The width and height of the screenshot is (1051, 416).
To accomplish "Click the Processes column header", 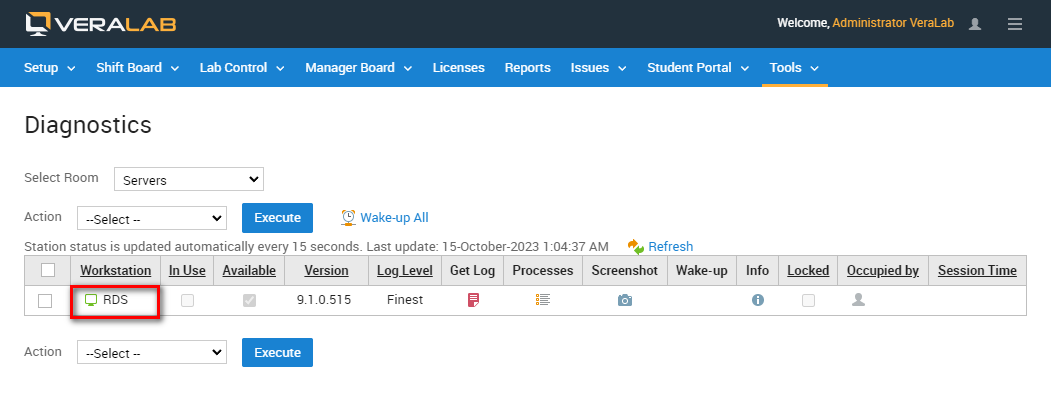I will (543, 271).
